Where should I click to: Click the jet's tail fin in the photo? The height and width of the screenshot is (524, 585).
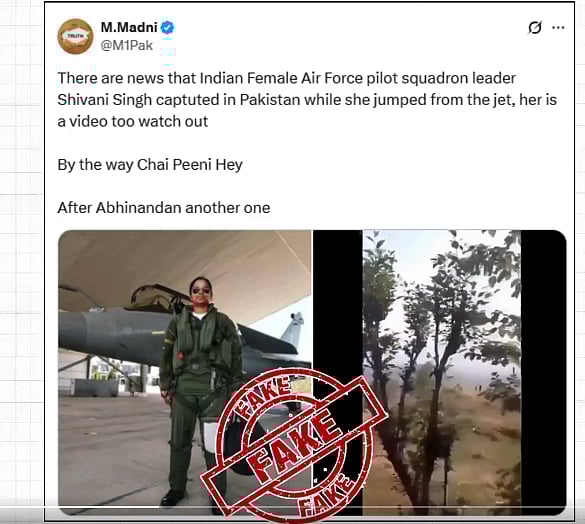tap(294, 330)
